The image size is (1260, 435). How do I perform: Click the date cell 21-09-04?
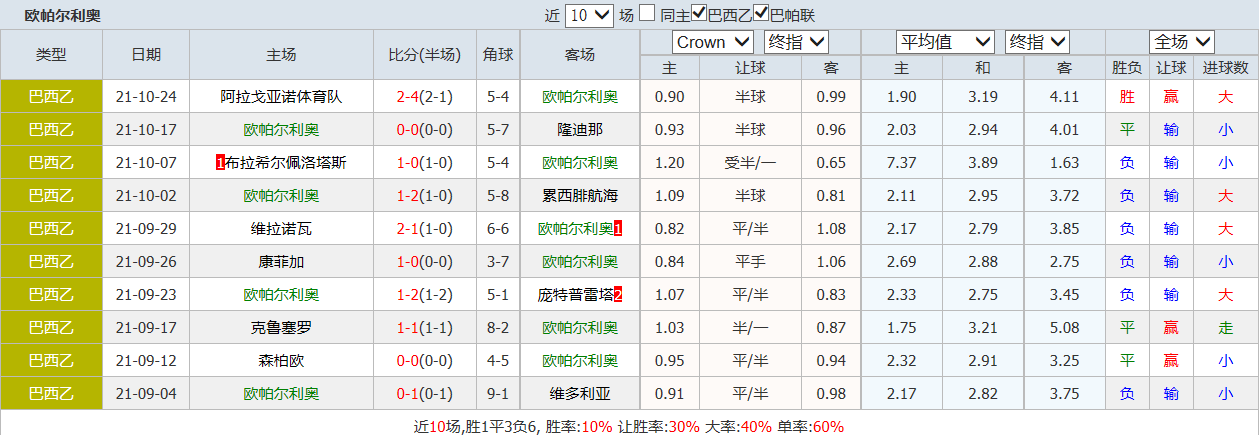[x=146, y=394]
